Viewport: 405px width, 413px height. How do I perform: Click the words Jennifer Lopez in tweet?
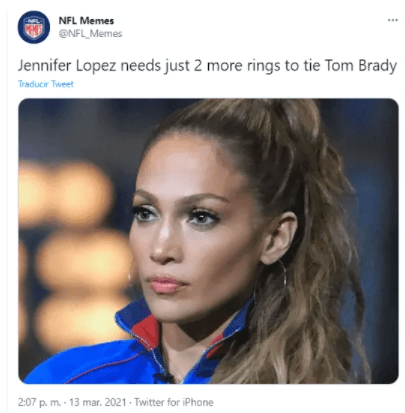click(x=67, y=66)
